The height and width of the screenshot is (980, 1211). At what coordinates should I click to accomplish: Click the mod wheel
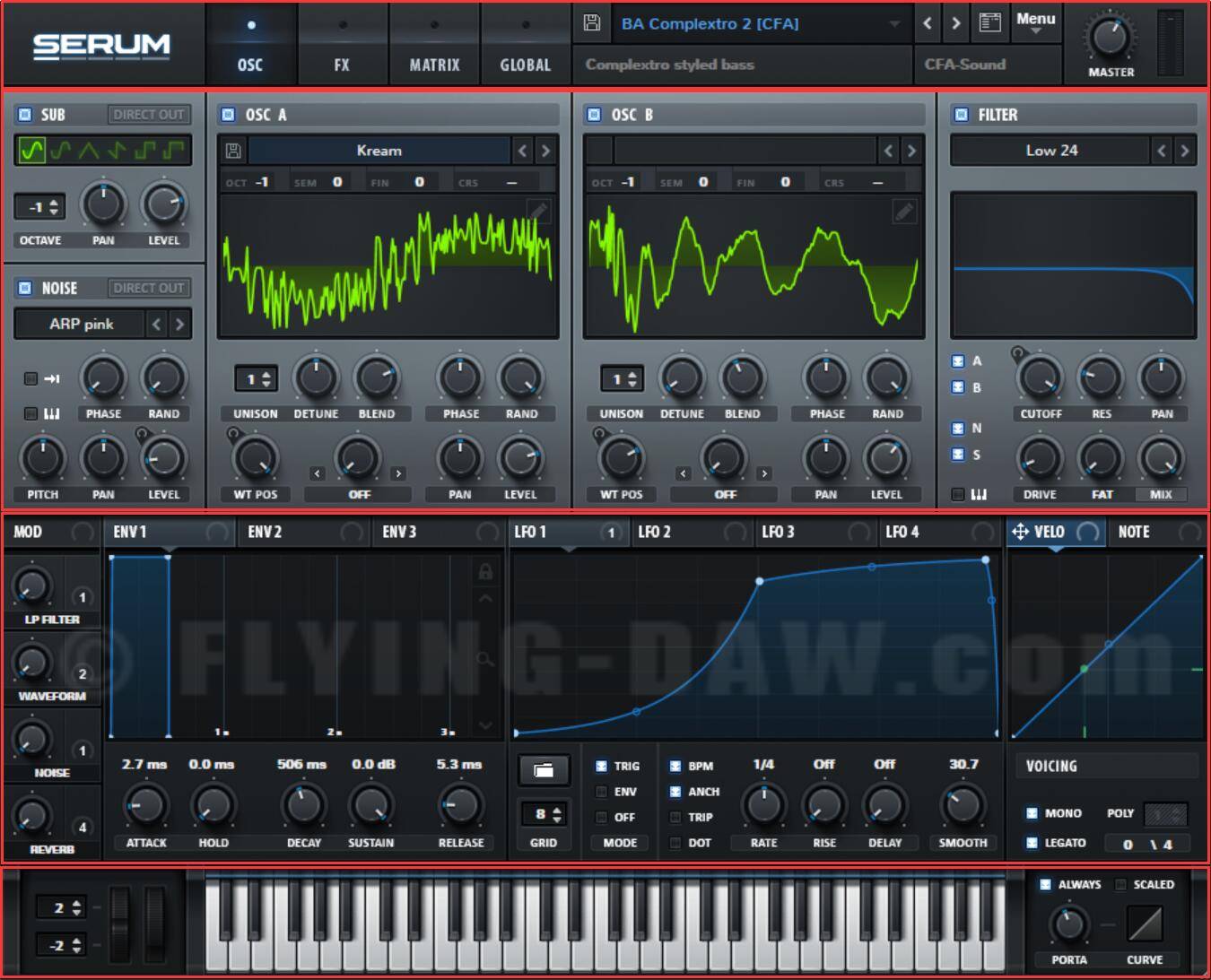155,925
